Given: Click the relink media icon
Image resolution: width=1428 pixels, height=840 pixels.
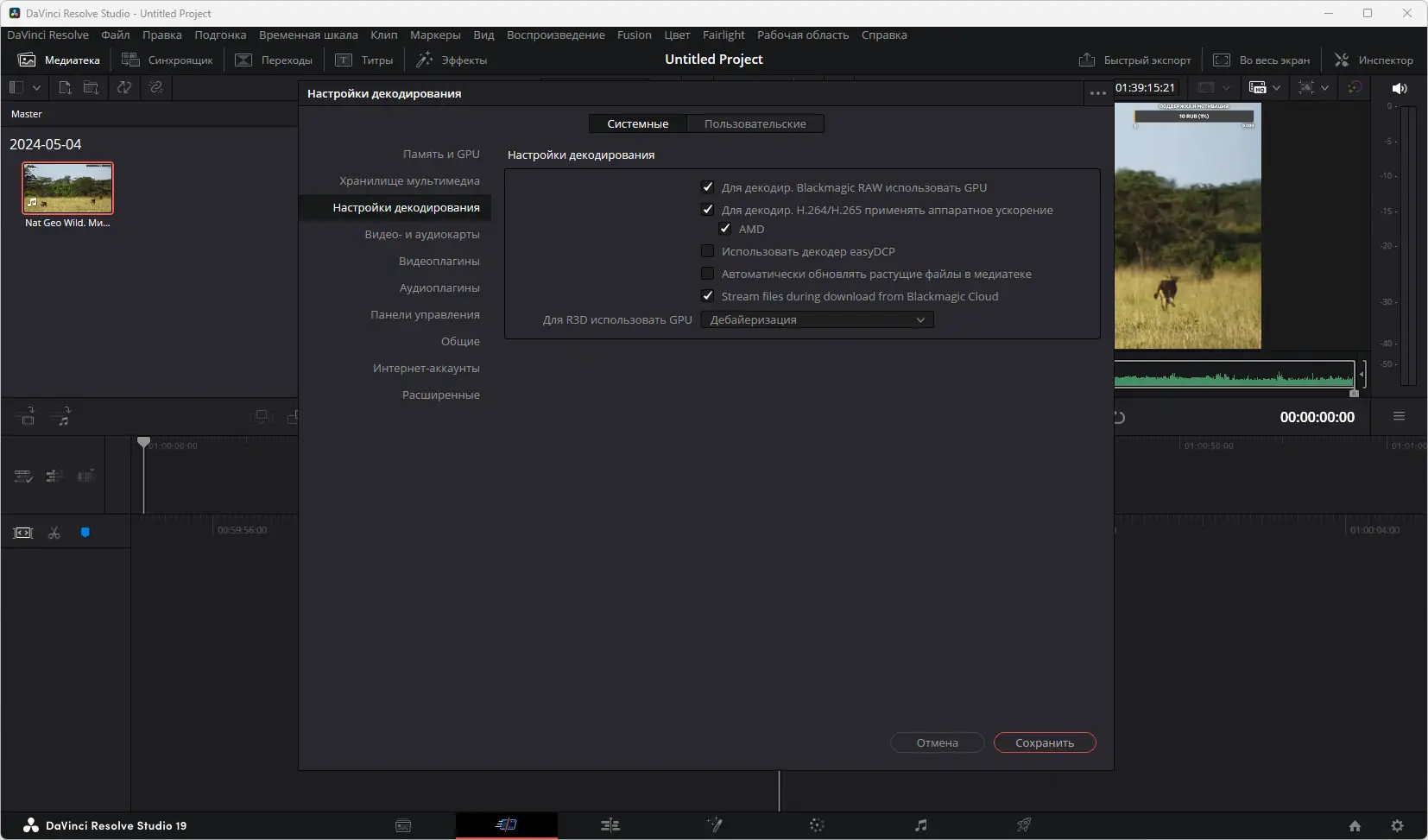Looking at the screenshot, I should tap(155, 87).
